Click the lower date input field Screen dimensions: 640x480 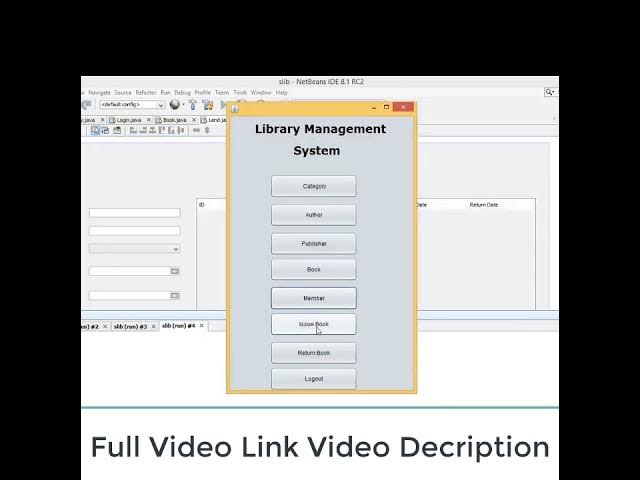point(129,295)
